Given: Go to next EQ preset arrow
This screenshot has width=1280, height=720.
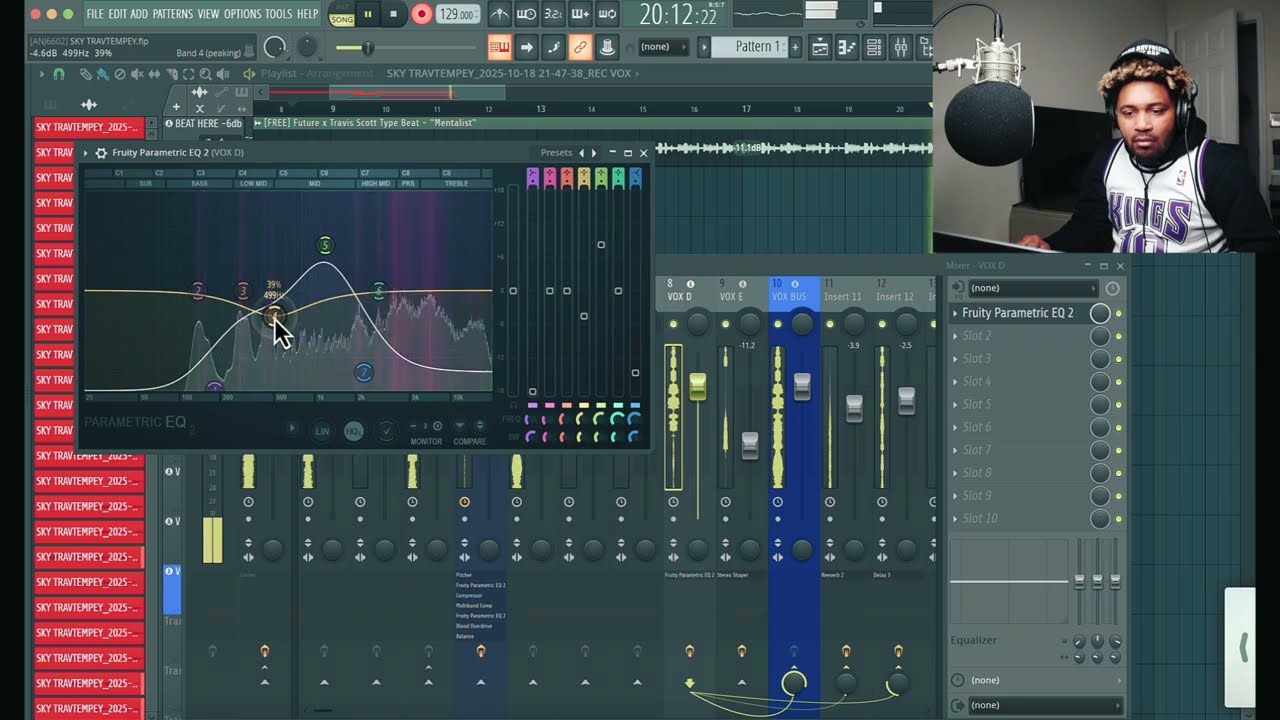Looking at the screenshot, I should pos(594,153).
